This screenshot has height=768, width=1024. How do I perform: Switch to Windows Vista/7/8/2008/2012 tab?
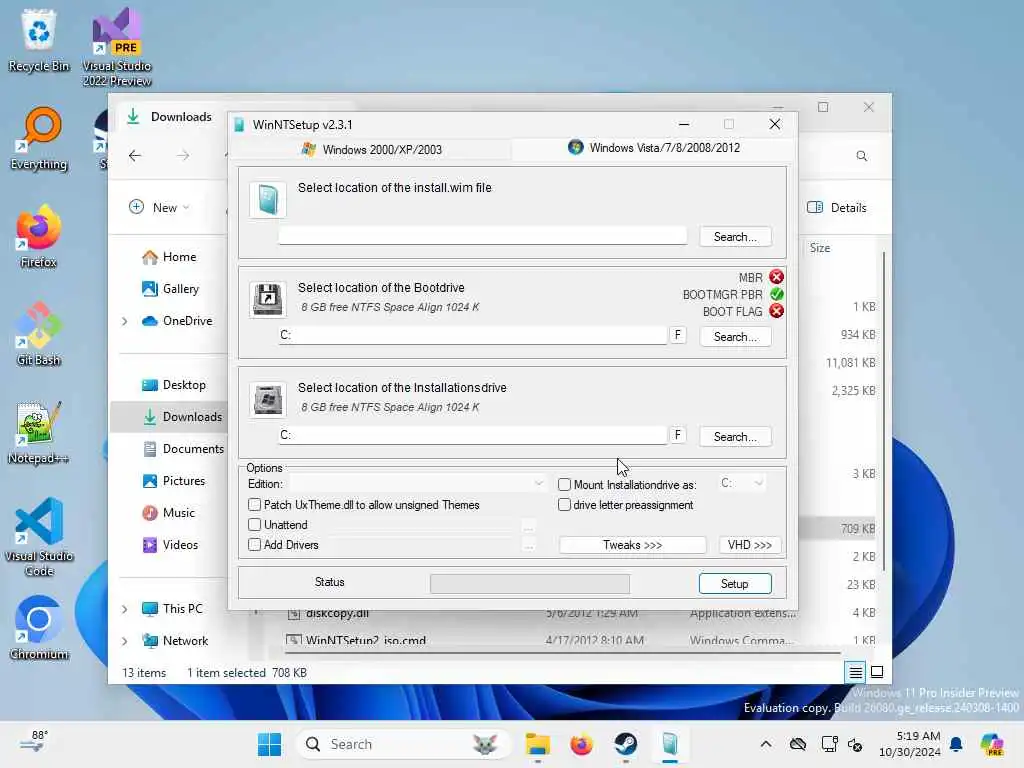(653, 148)
